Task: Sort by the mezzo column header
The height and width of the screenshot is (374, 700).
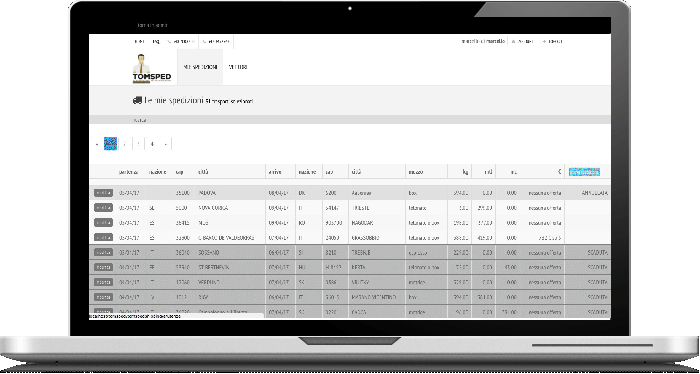Action: (415, 172)
